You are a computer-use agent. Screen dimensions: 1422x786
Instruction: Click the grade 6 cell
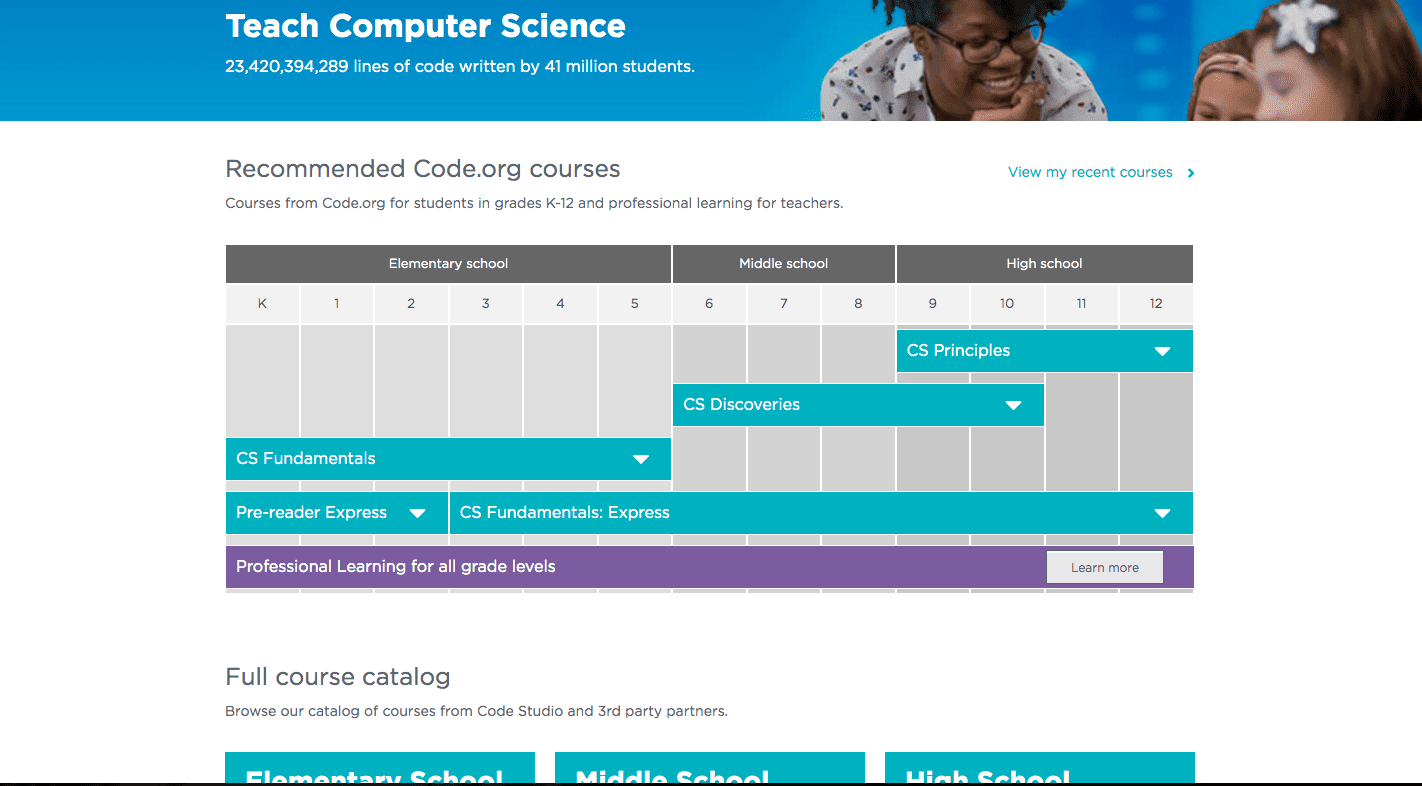709,304
